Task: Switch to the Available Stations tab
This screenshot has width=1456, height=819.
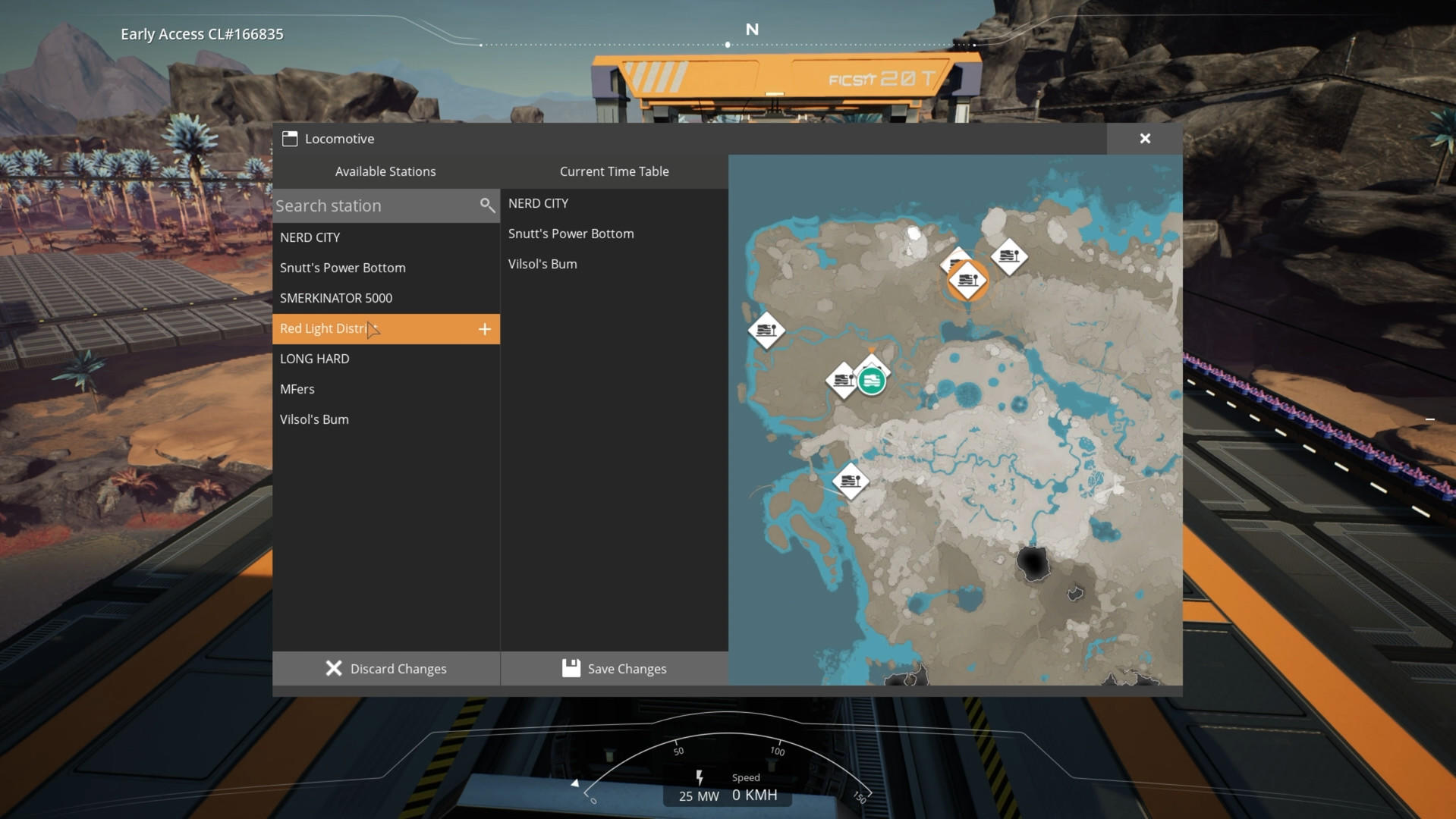Action: click(385, 171)
